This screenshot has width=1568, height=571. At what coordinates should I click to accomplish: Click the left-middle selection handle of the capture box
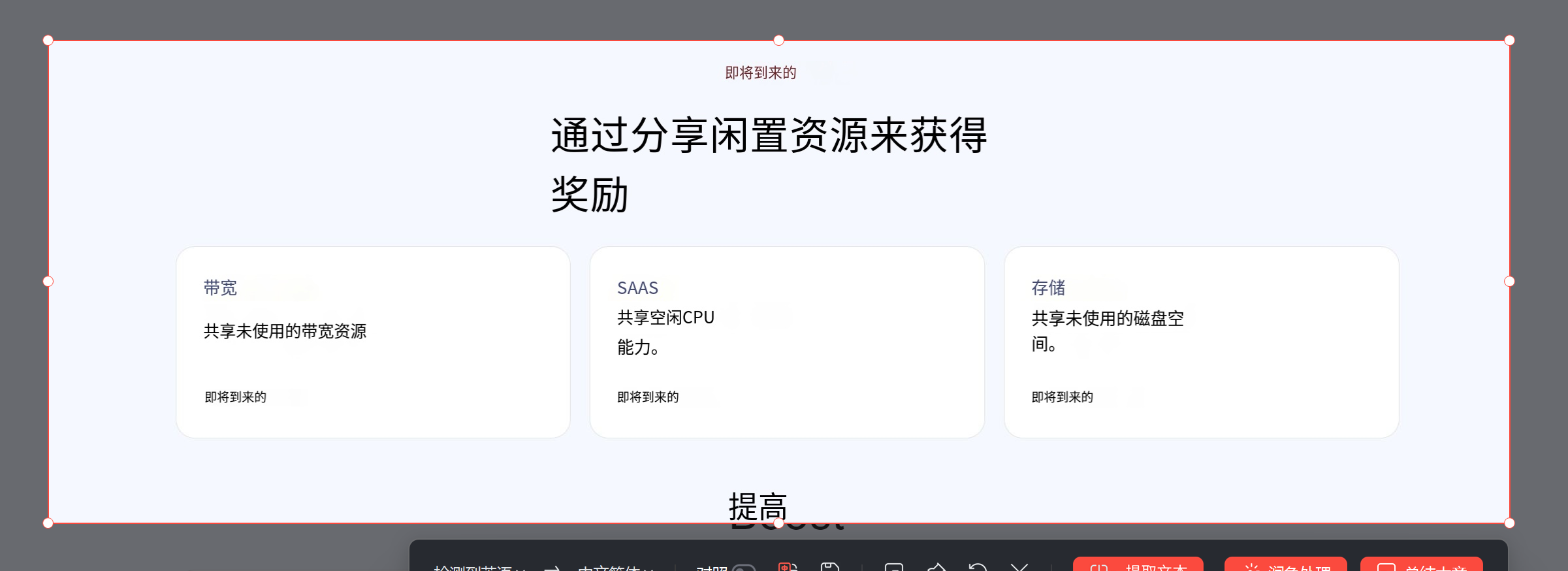coord(48,282)
